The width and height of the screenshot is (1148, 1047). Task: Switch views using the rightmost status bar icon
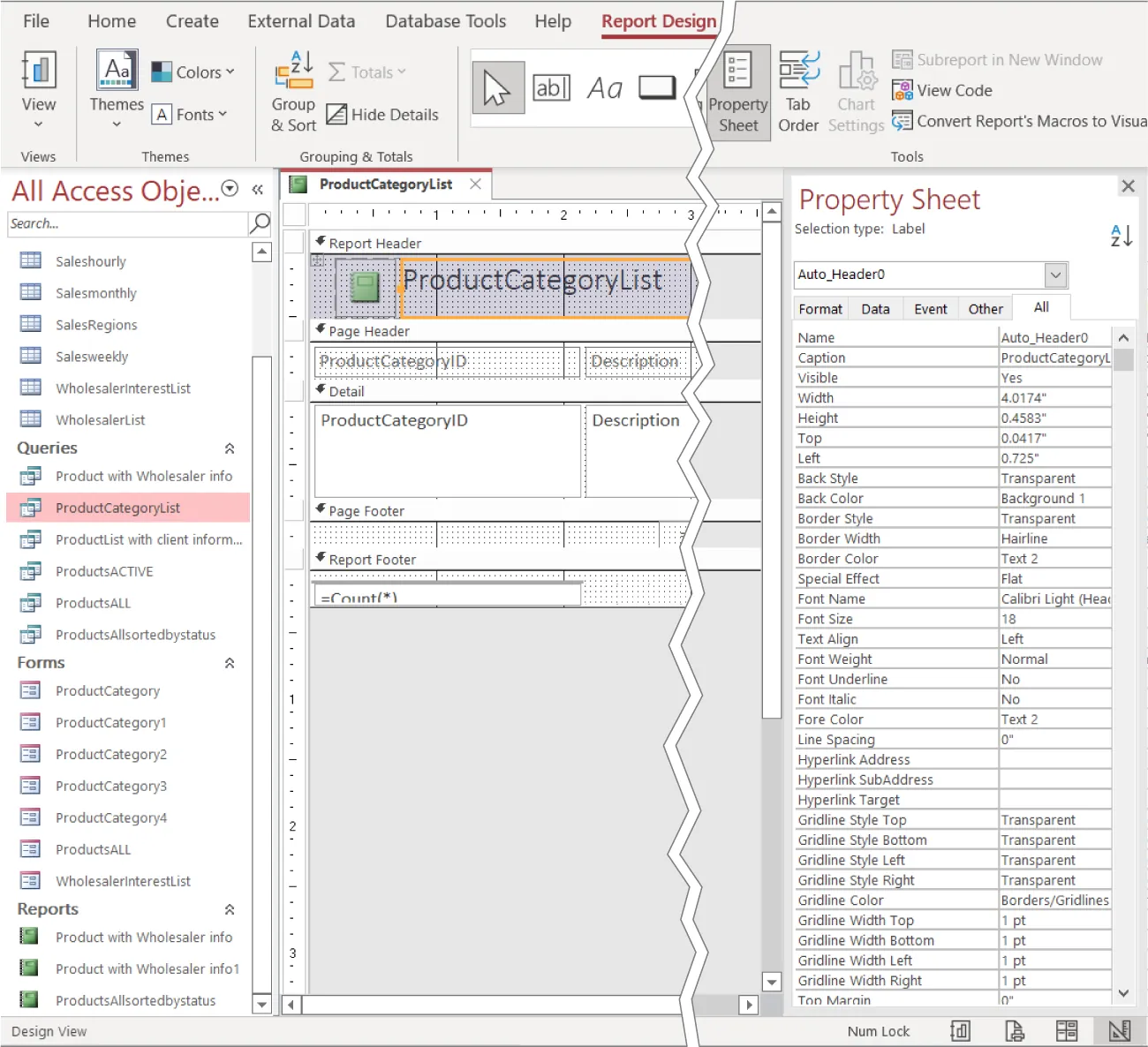1119,1030
